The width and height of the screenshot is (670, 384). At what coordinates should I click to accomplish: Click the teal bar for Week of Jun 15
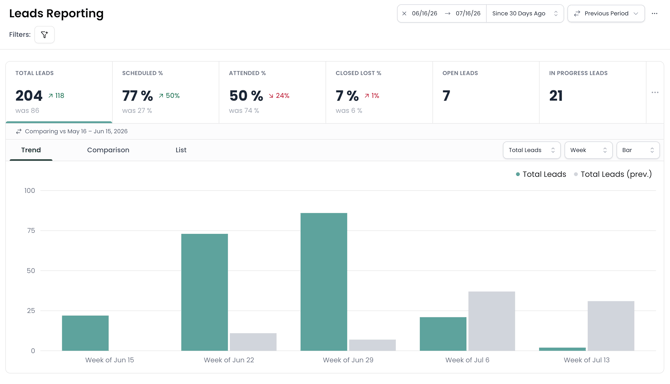click(x=85, y=333)
